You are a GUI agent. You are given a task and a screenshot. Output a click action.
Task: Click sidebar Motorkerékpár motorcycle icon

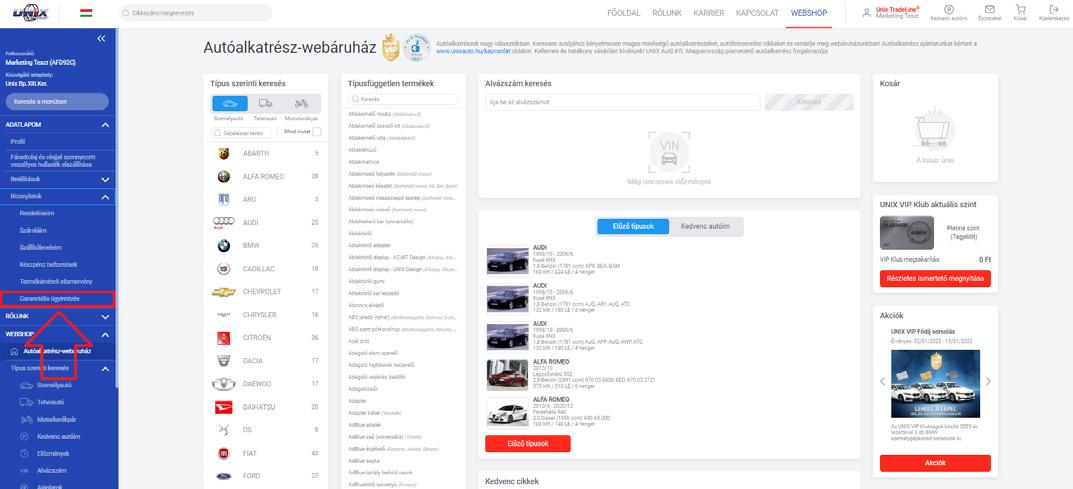[x=26, y=419]
